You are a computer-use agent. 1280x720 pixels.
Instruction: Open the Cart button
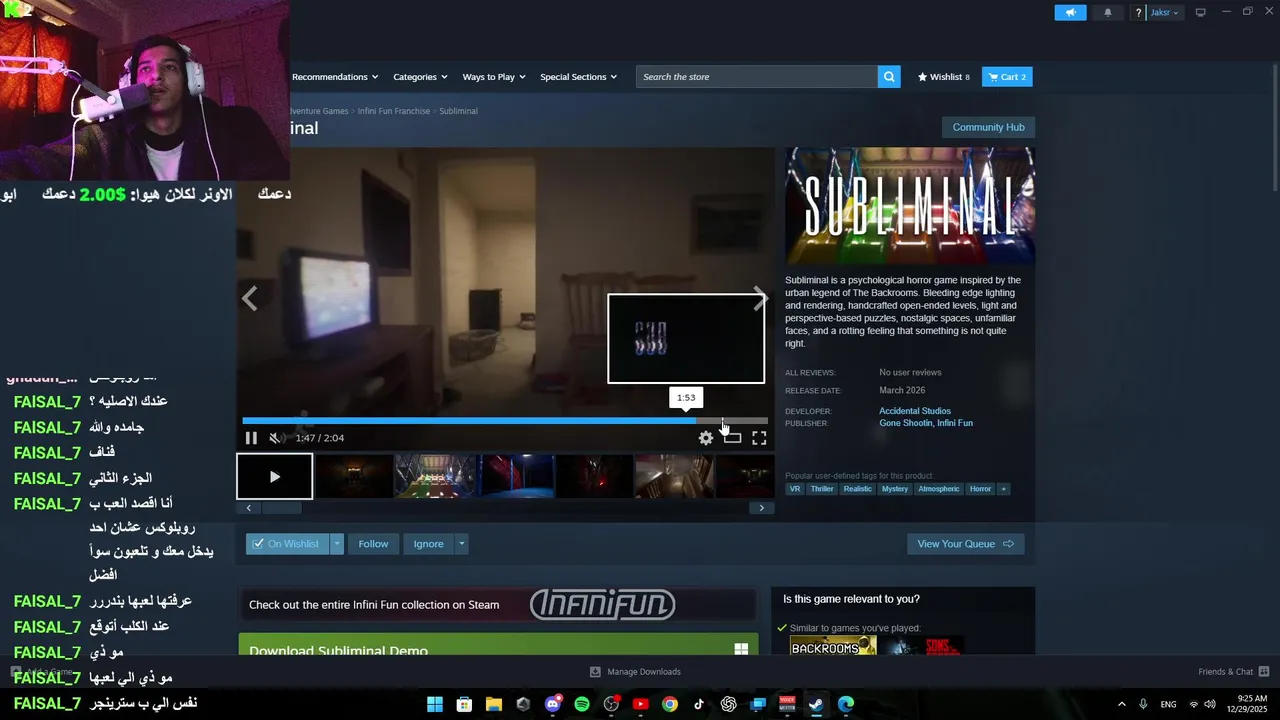(x=1007, y=77)
